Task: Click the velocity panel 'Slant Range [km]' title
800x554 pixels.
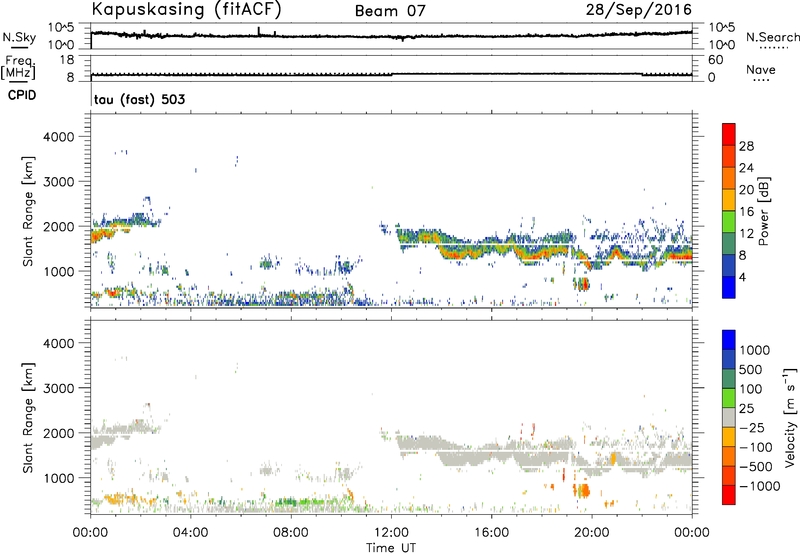Action: [28, 418]
